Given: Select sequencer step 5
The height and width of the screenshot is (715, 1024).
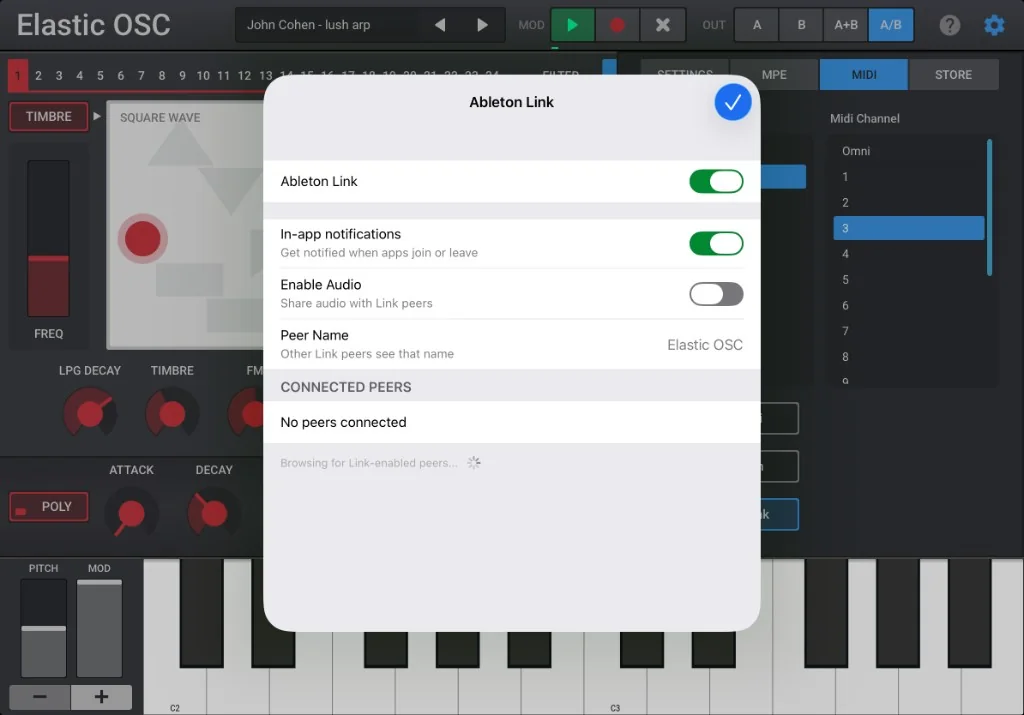Looking at the screenshot, I should coord(100,76).
